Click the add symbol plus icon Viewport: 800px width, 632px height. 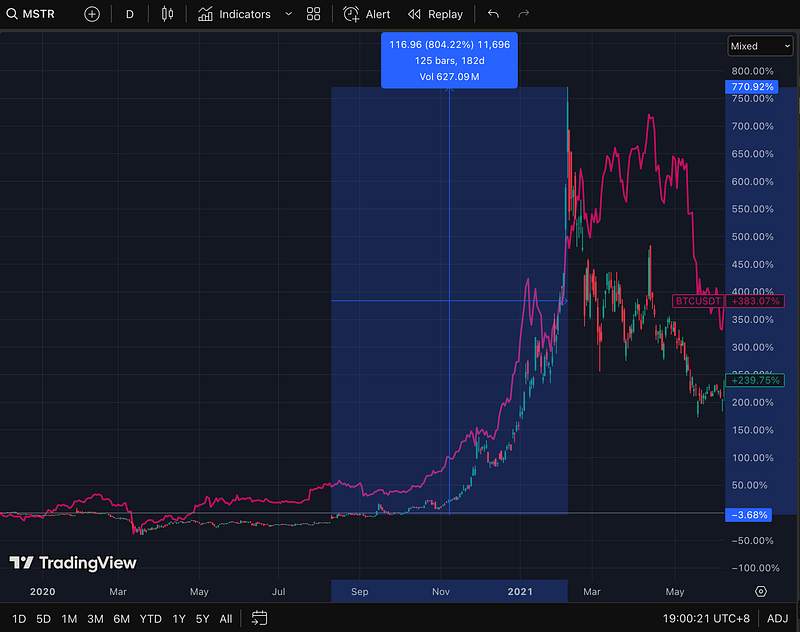point(92,14)
